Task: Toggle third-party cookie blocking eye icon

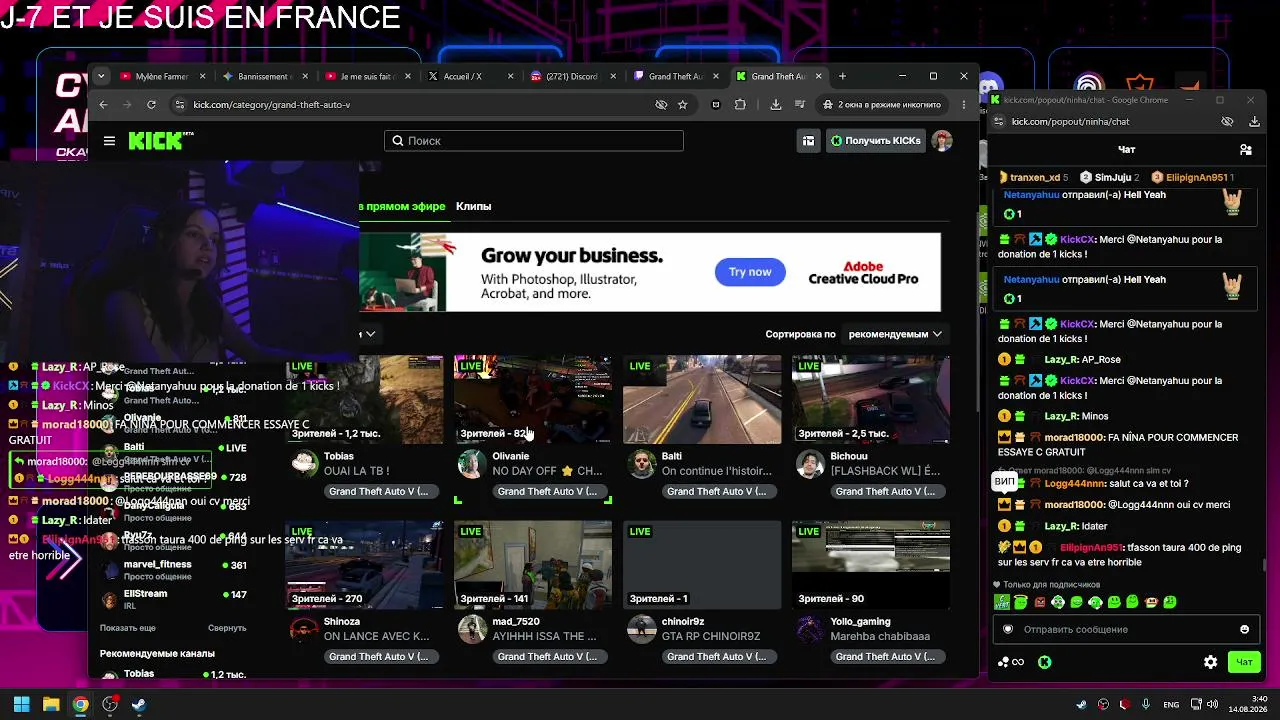Action: [x=661, y=104]
